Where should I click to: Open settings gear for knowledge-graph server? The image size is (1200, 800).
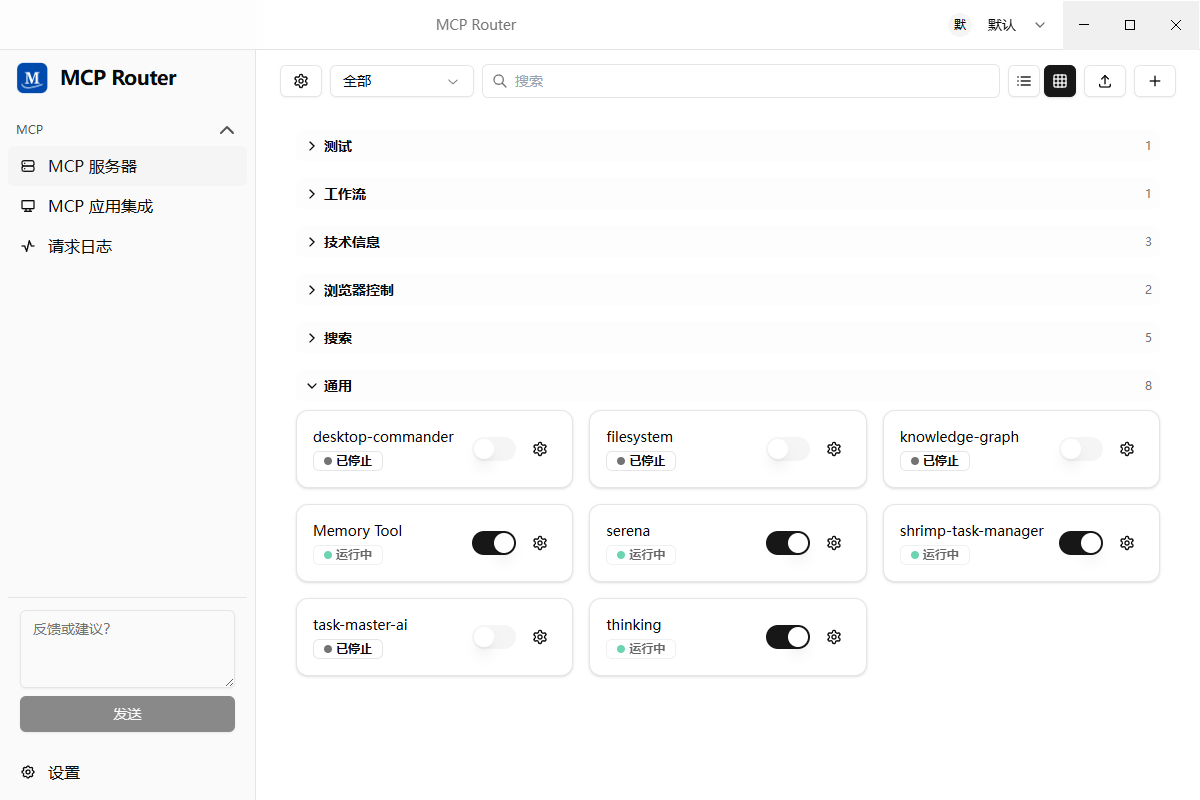coord(1127,449)
